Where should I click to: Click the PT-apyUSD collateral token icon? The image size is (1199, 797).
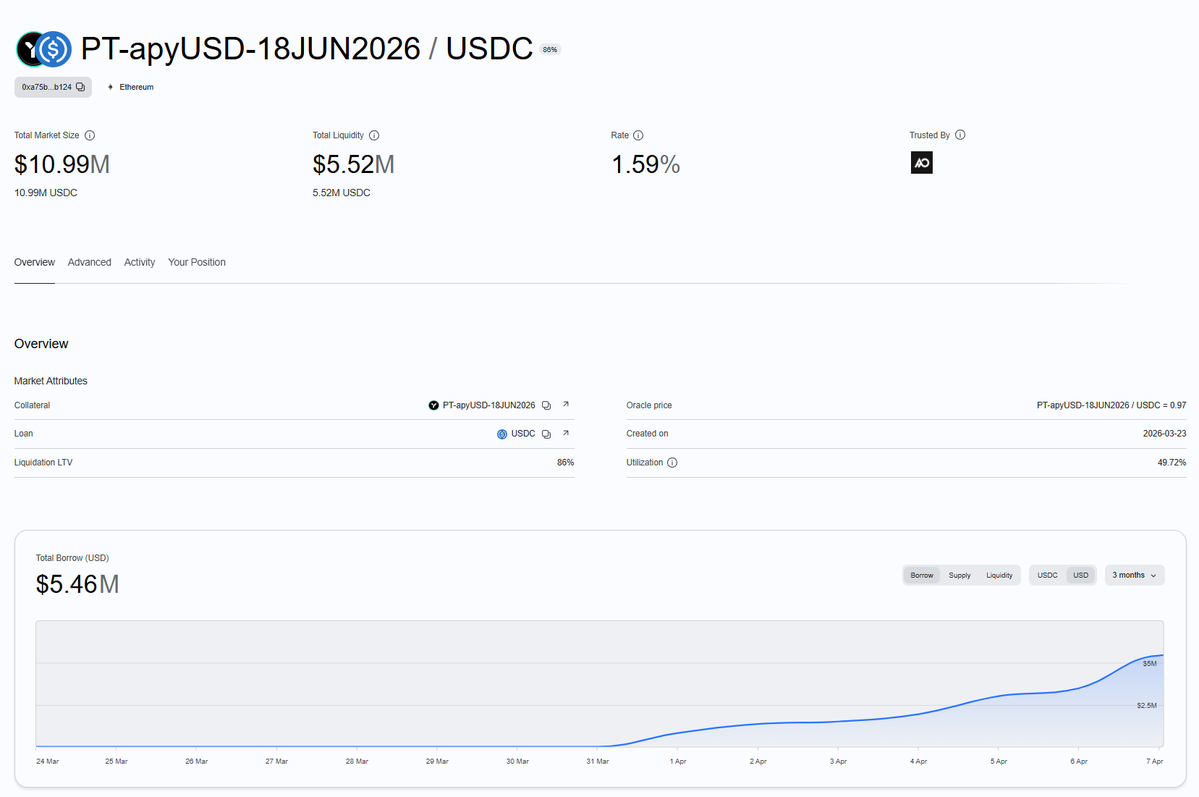(434, 405)
